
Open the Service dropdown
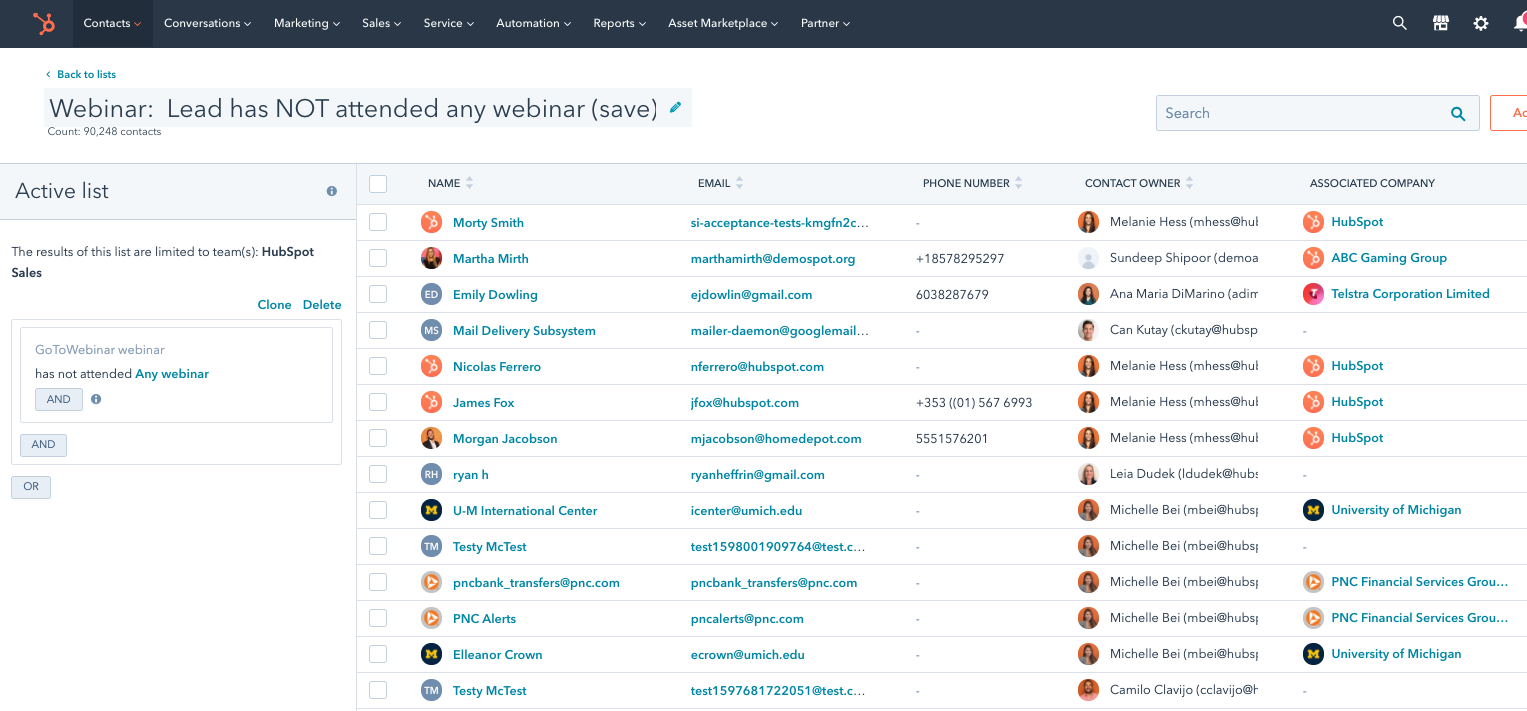(x=449, y=23)
